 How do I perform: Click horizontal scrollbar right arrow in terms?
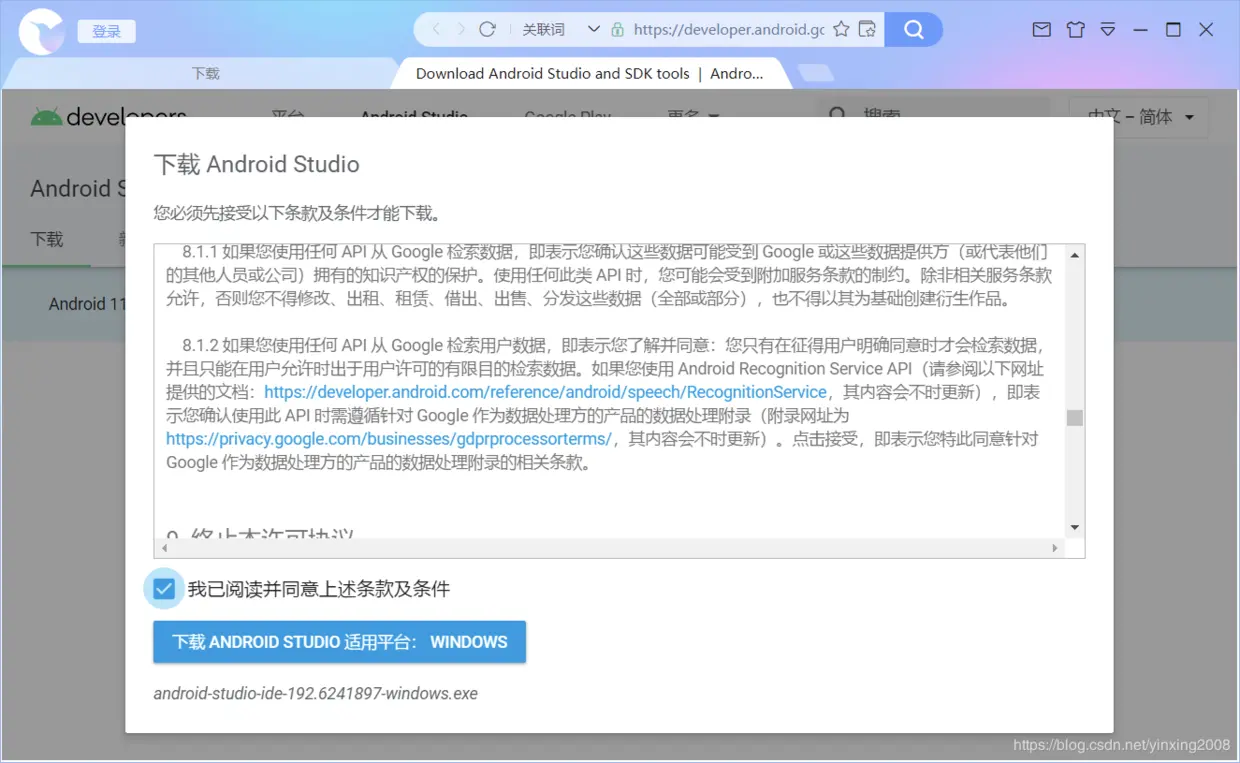point(1055,548)
